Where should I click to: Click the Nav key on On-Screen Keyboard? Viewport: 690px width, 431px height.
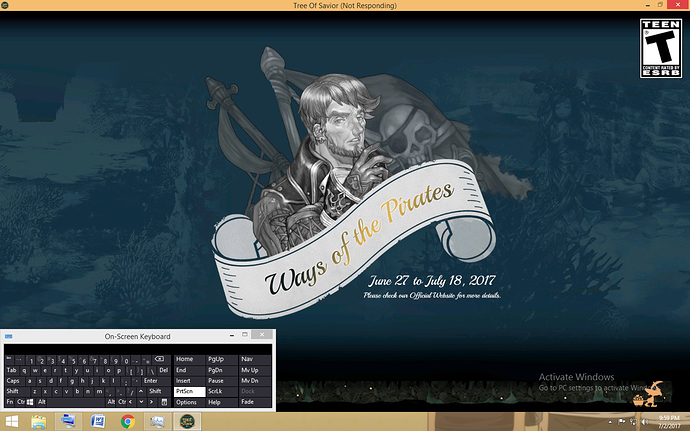pyautogui.click(x=249, y=358)
